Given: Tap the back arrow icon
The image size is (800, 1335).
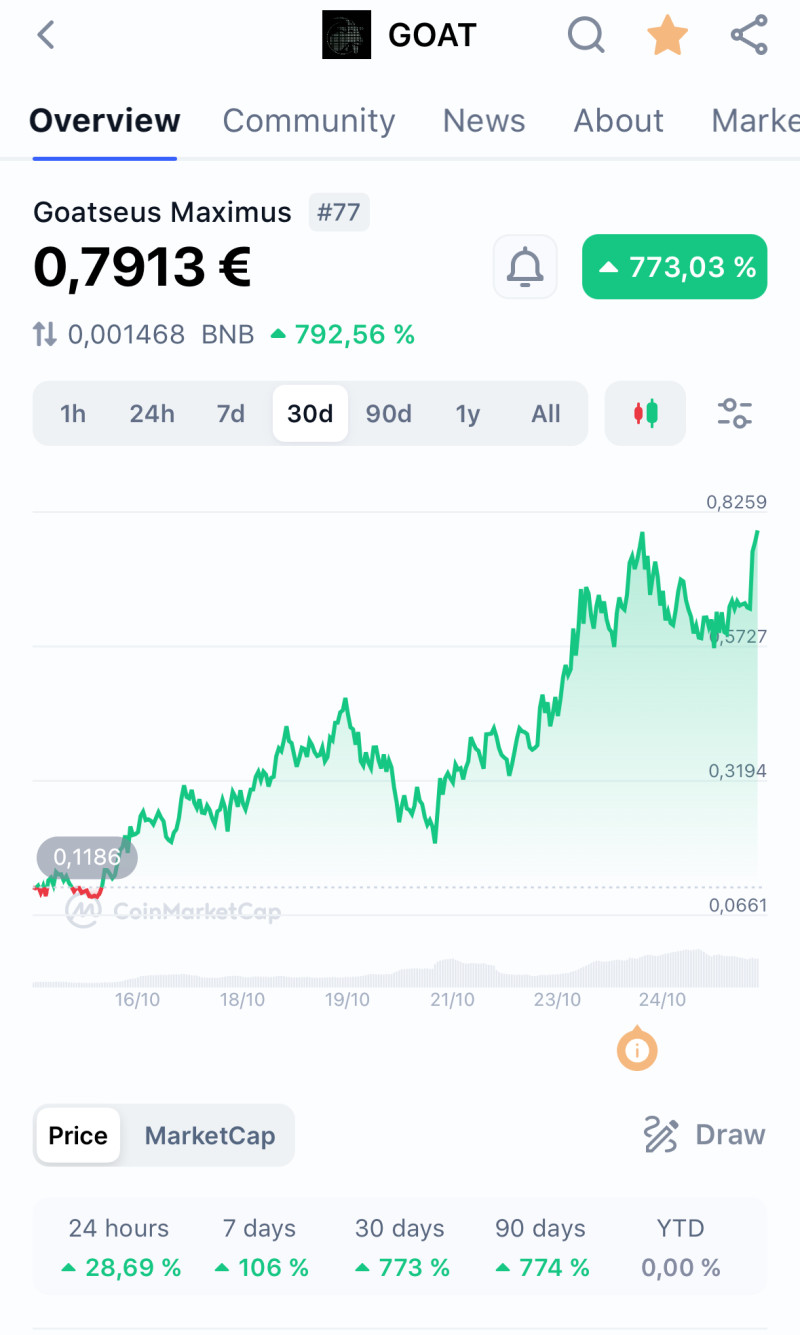Looking at the screenshot, I should click(46, 36).
